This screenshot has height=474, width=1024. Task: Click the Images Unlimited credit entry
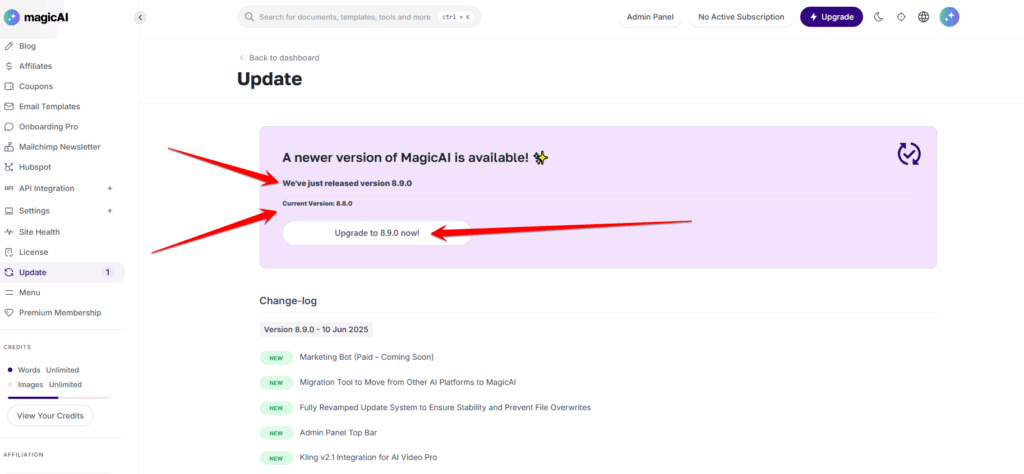coord(44,385)
